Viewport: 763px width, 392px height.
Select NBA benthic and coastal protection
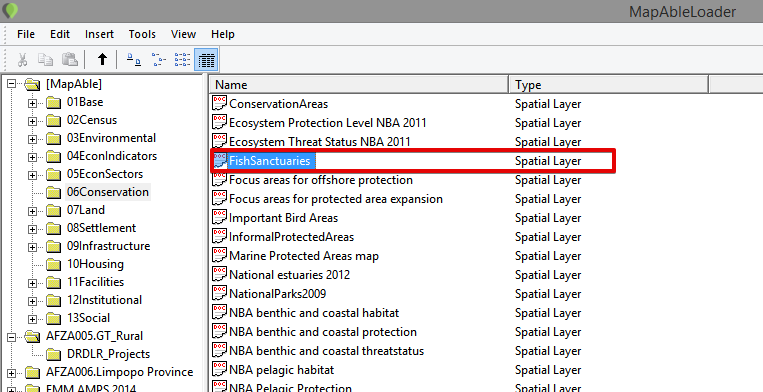click(x=323, y=332)
